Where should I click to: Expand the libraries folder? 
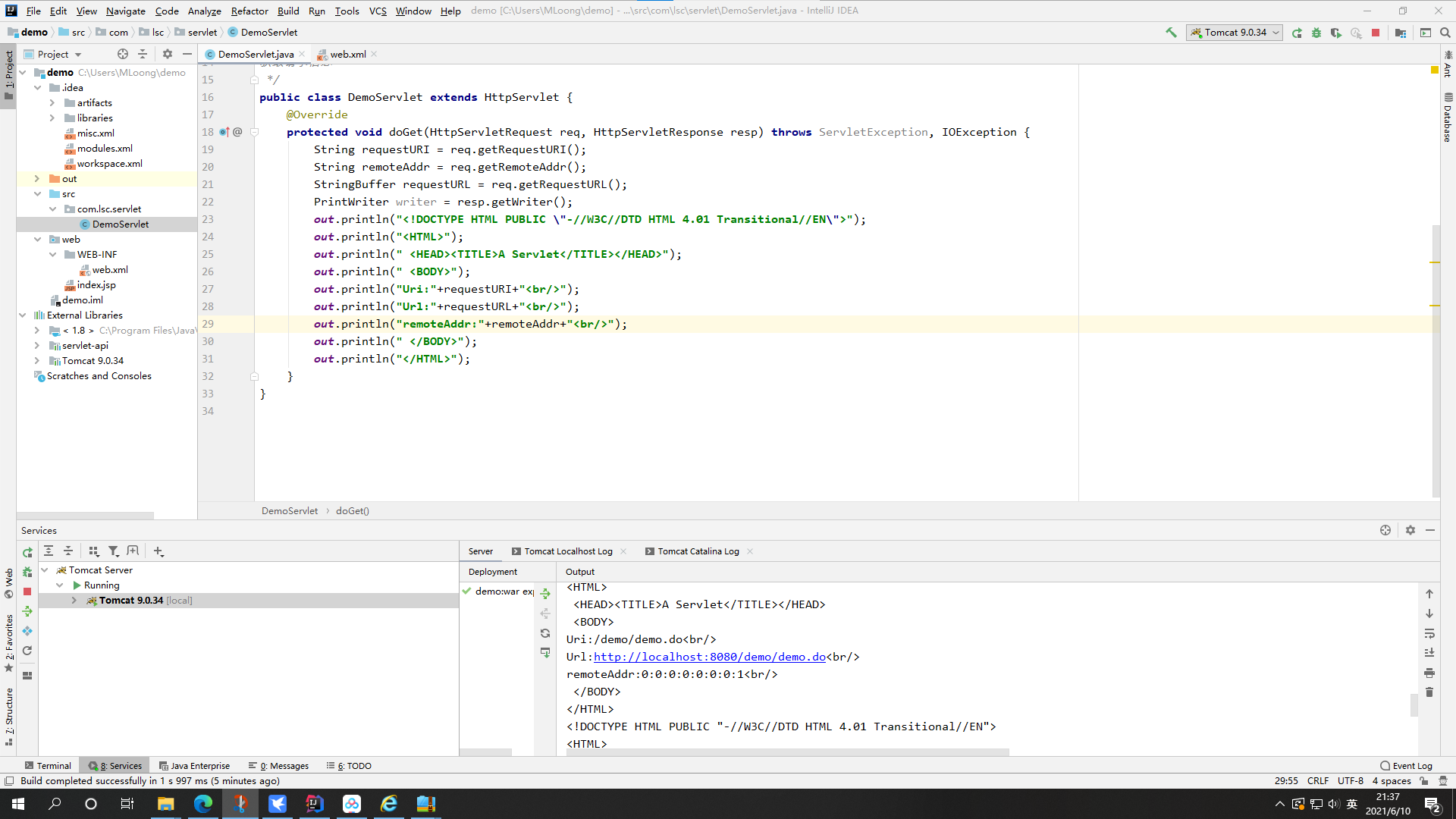tap(52, 118)
